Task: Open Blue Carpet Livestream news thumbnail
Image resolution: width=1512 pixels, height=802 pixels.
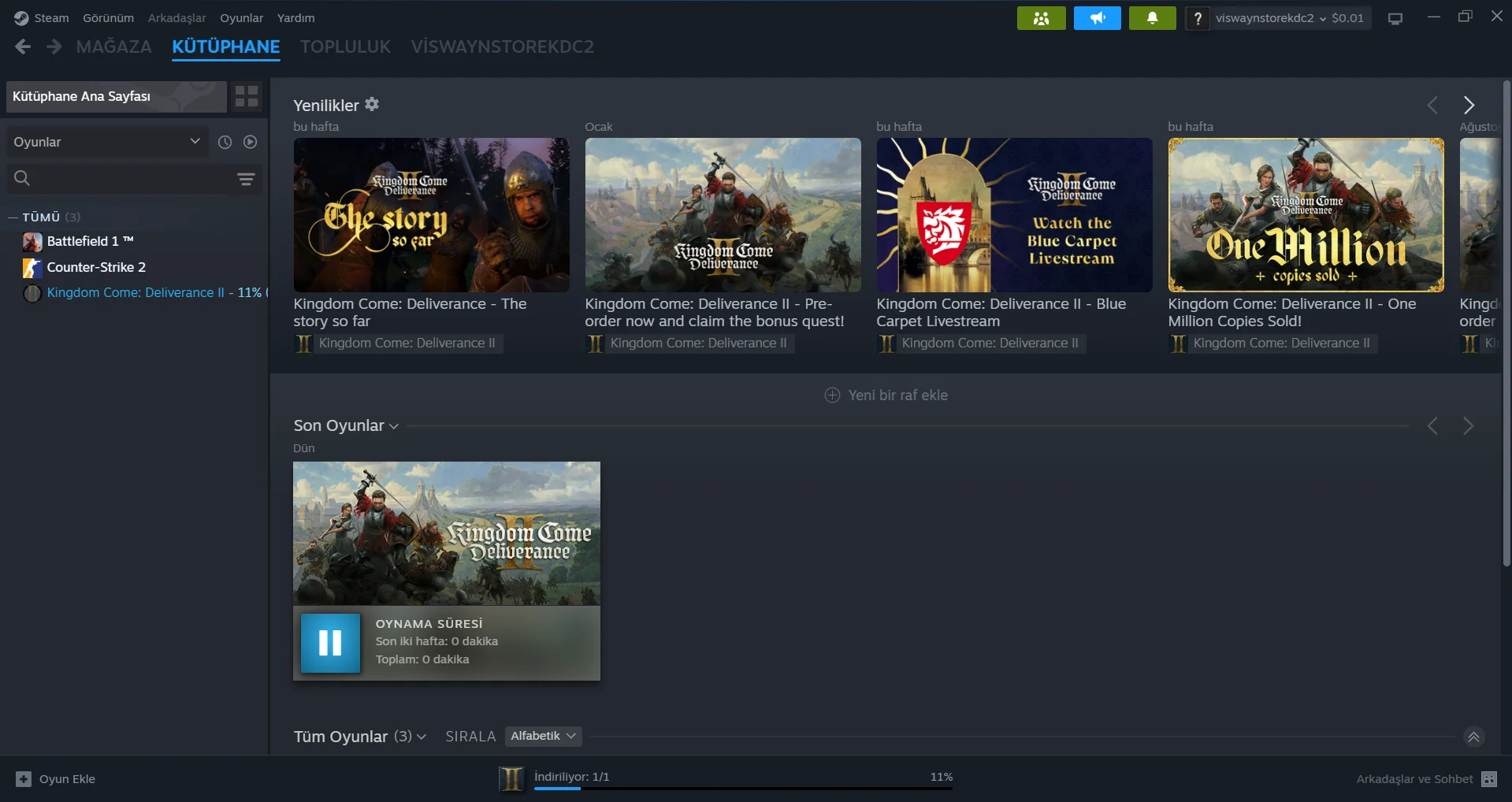Action: [1015, 215]
